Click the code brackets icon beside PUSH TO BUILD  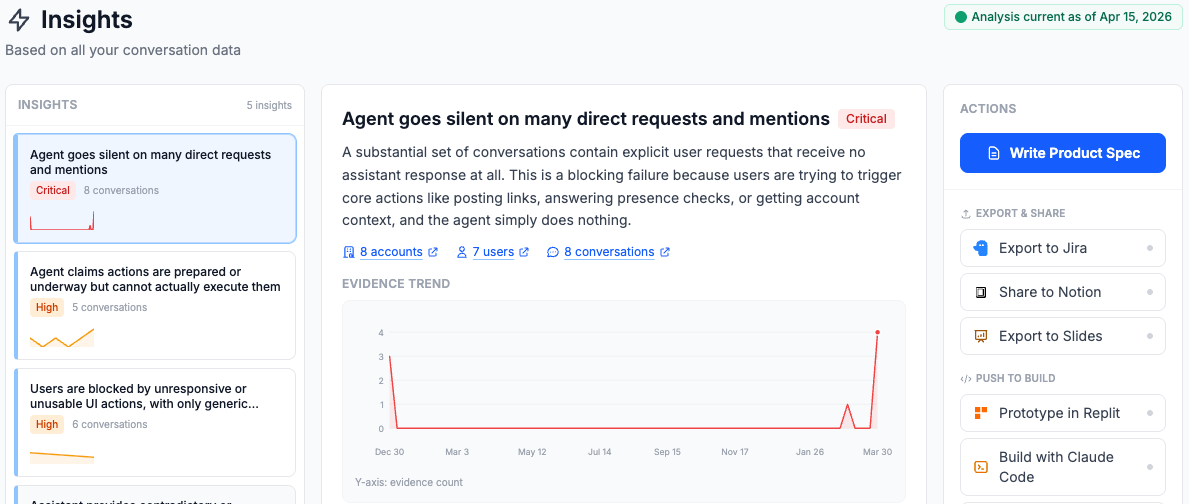tap(965, 378)
